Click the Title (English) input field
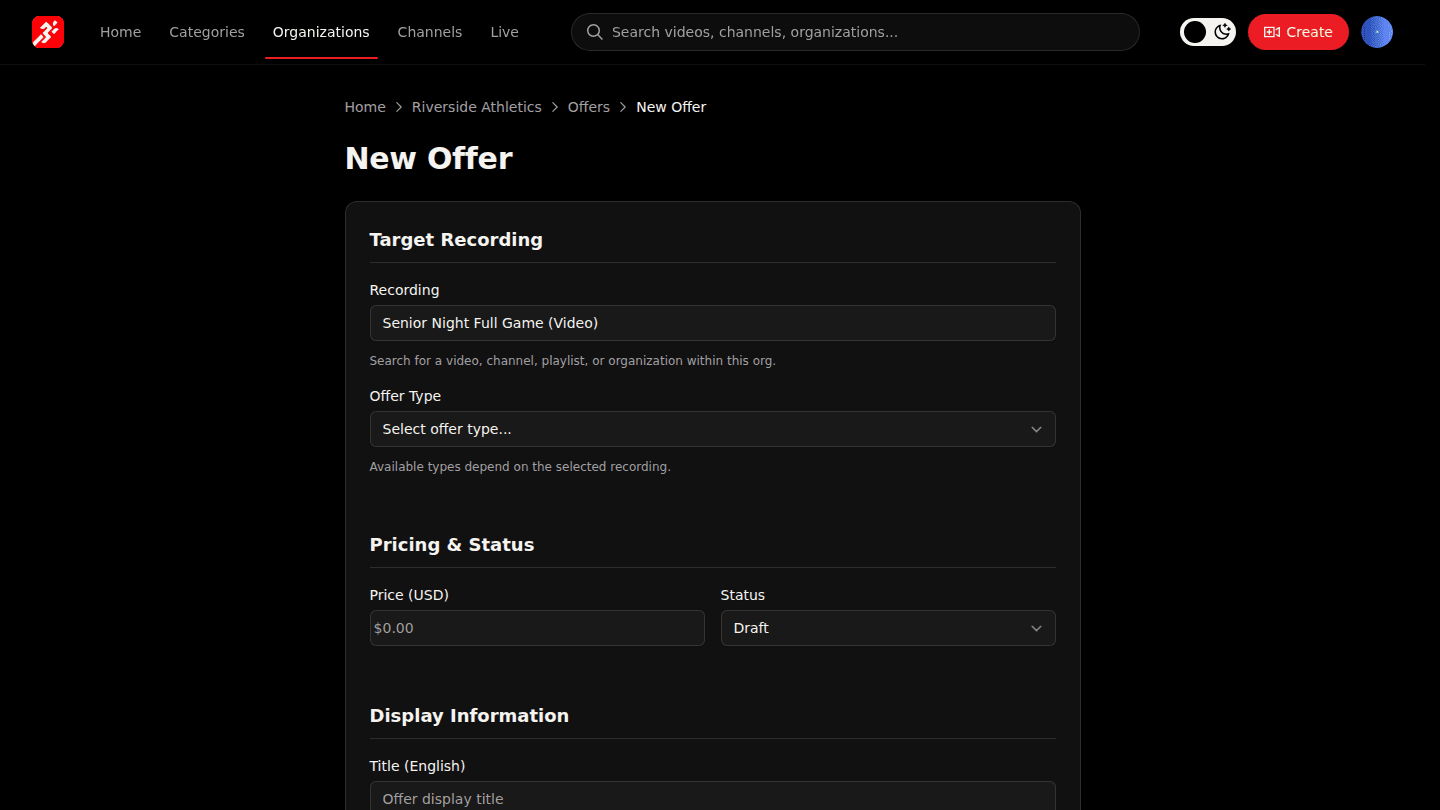The height and width of the screenshot is (810, 1440). [x=712, y=797]
